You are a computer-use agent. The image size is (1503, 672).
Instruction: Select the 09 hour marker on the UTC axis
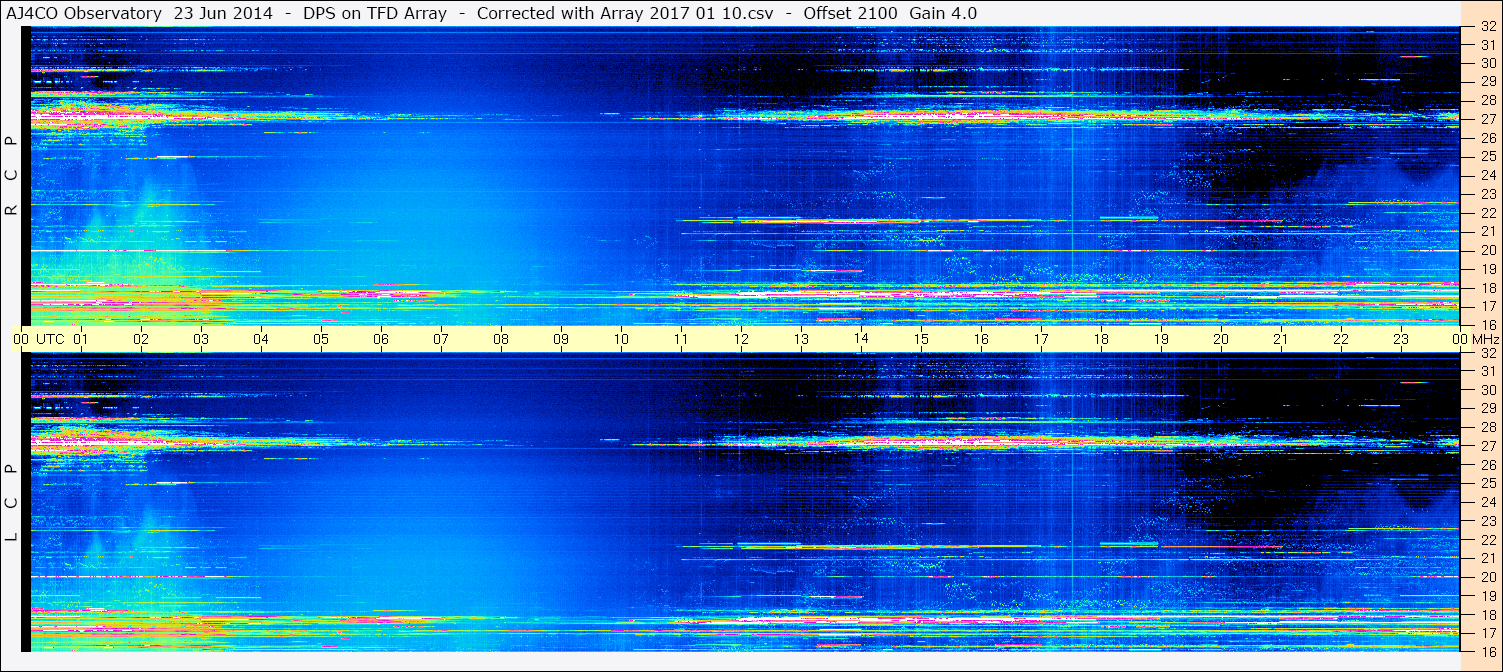(x=561, y=339)
